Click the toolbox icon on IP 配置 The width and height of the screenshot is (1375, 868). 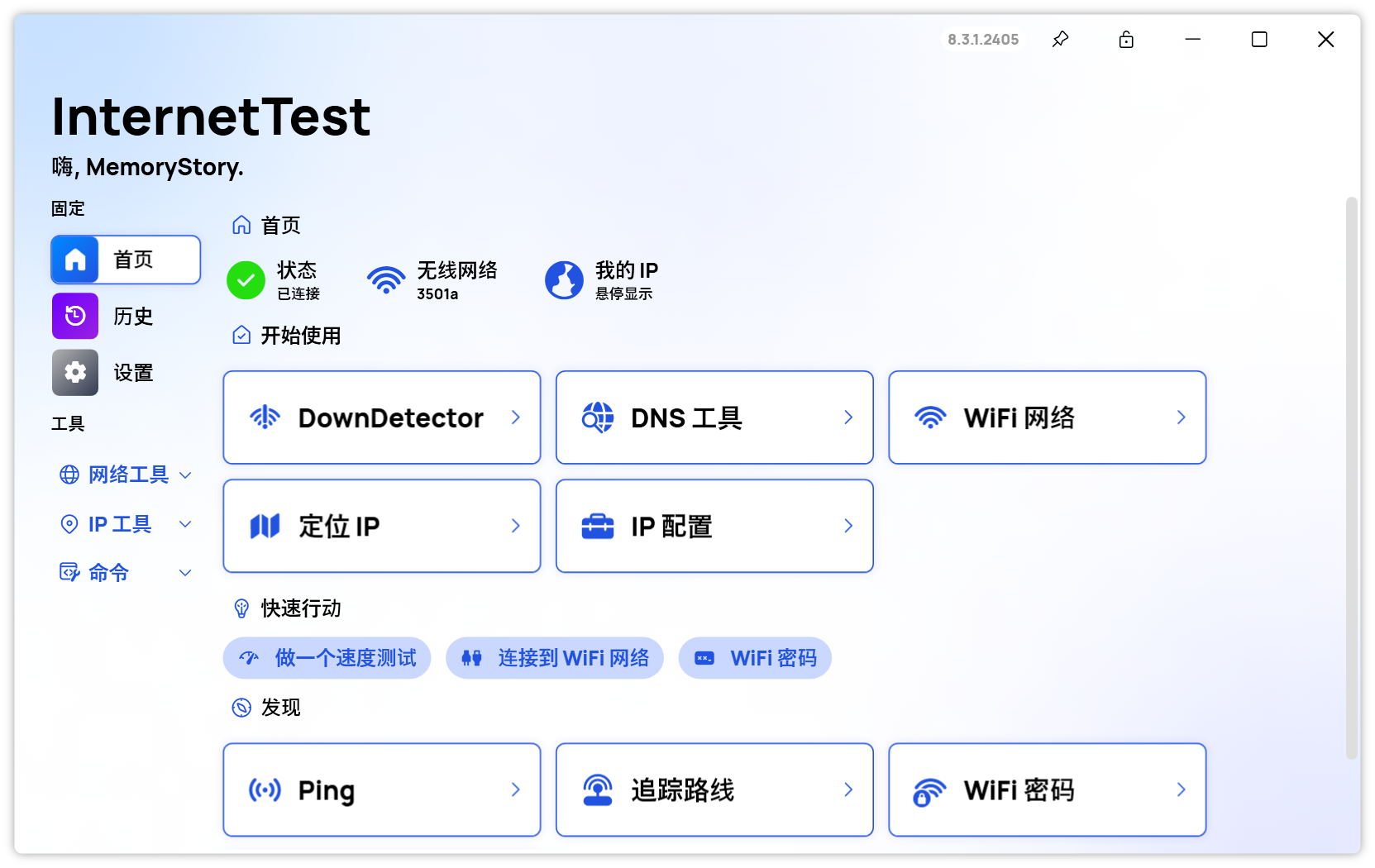click(598, 526)
